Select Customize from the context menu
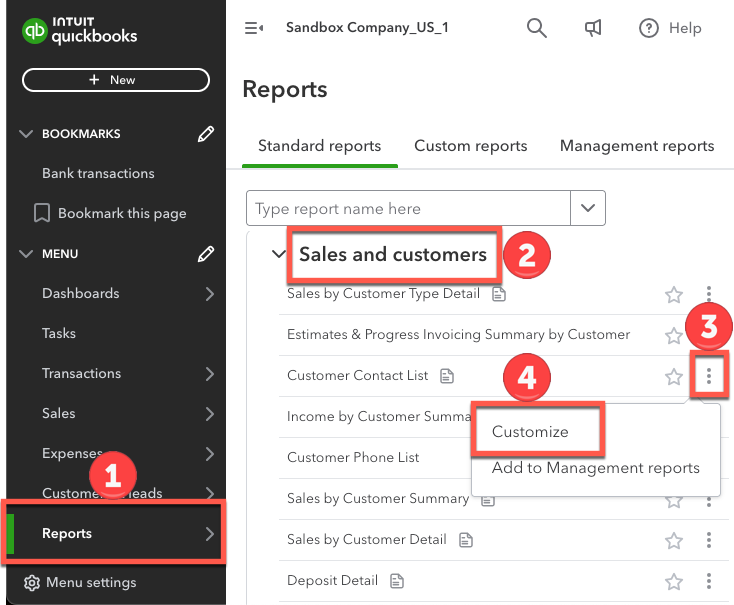Image resolution: width=734 pixels, height=605 pixels. (x=530, y=432)
